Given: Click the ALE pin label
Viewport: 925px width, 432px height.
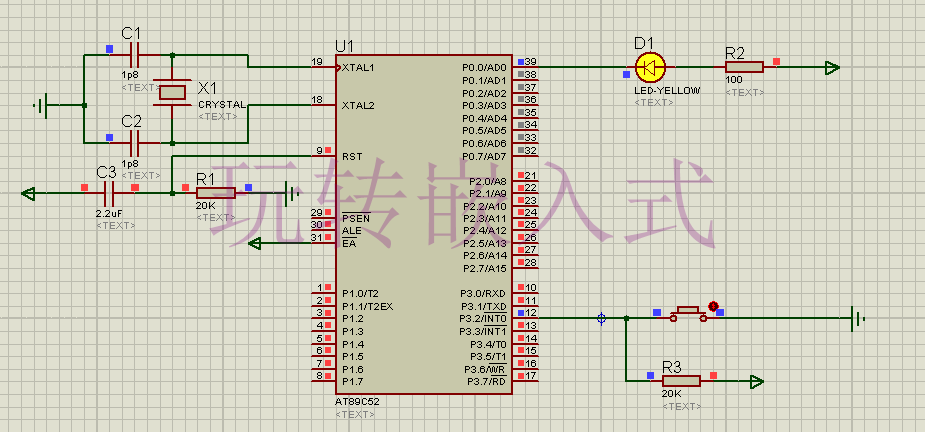Looking at the screenshot, I should pyautogui.click(x=350, y=231).
